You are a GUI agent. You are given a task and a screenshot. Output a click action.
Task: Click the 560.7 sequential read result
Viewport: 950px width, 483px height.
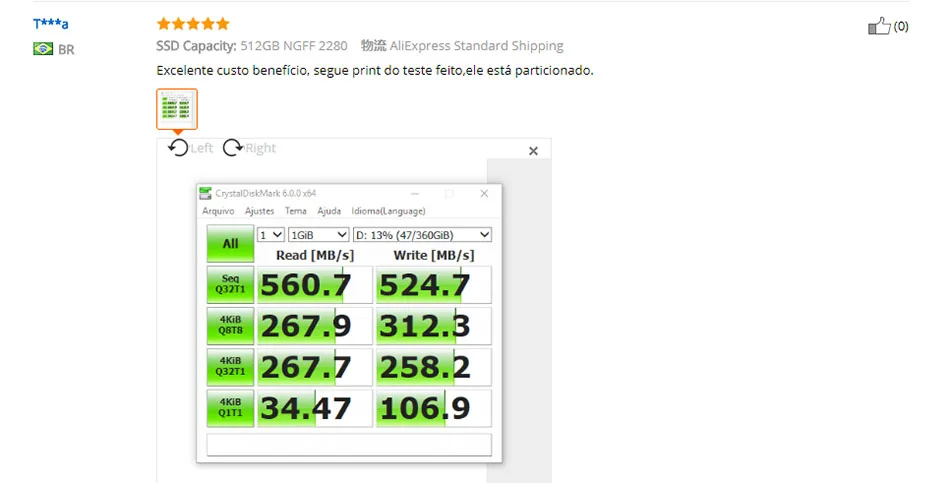tap(314, 285)
